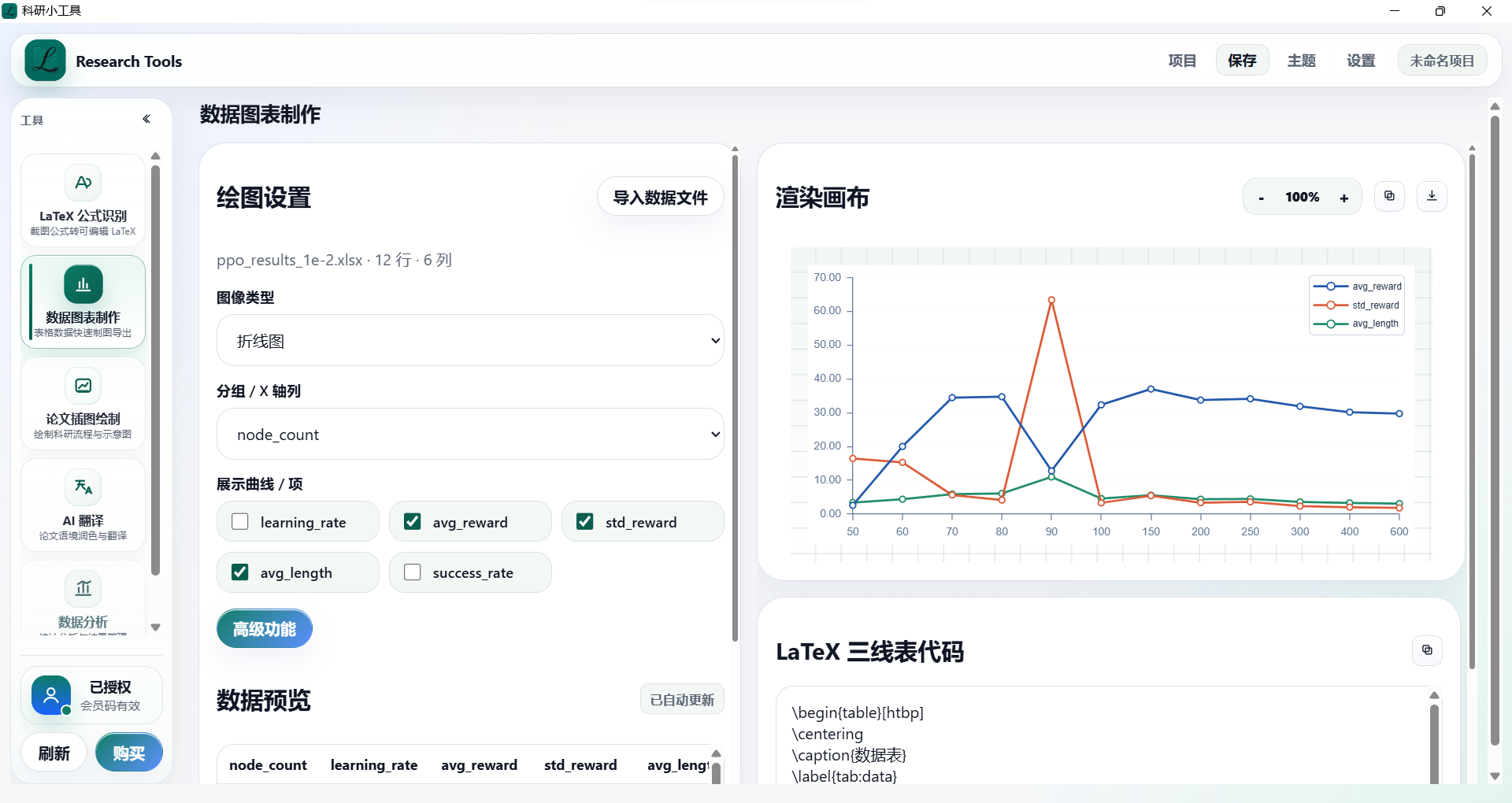Click the 已授权 membership card
The image size is (1512, 803).
click(x=91, y=695)
